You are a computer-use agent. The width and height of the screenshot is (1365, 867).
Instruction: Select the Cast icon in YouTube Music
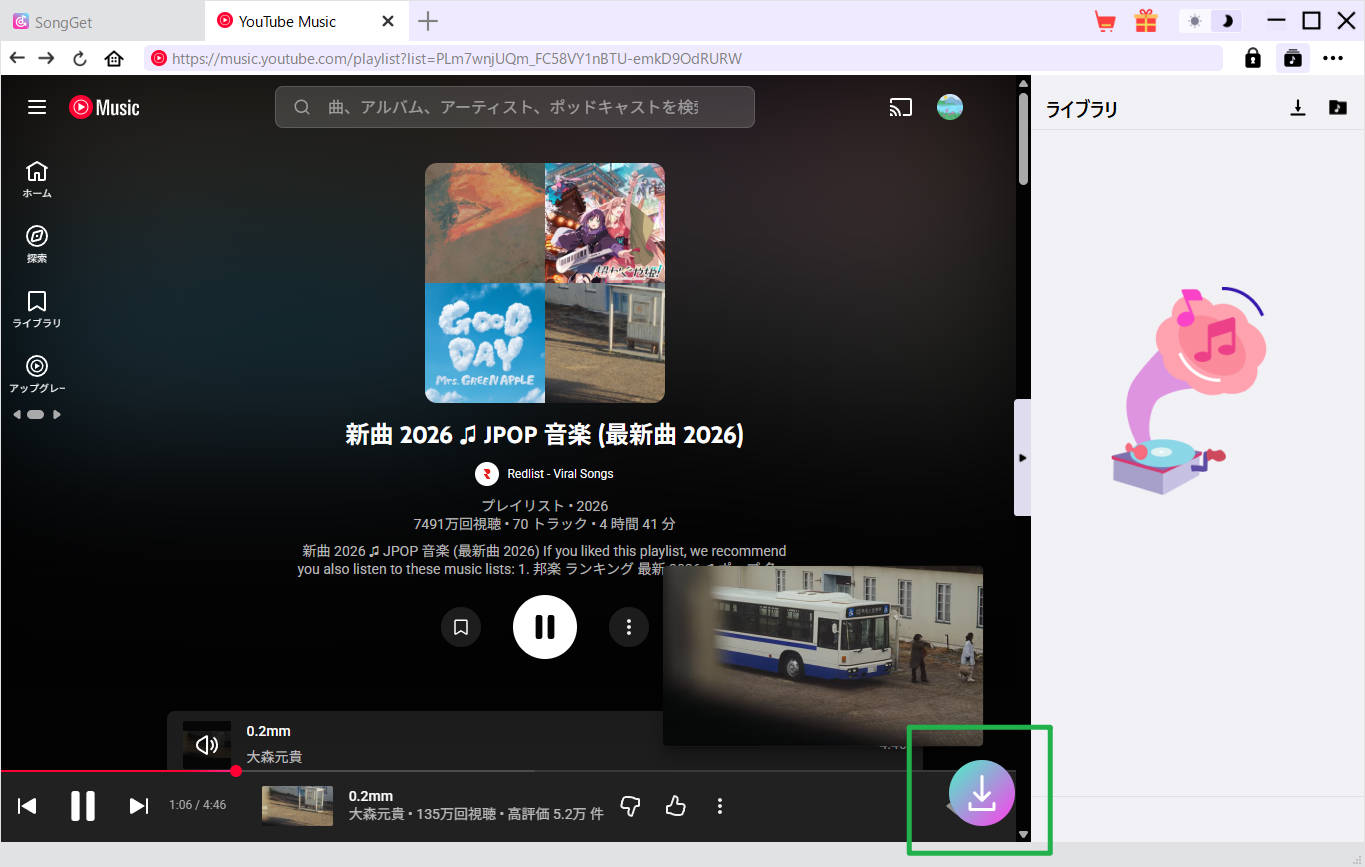pyautogui.click(x=900, y=106)
